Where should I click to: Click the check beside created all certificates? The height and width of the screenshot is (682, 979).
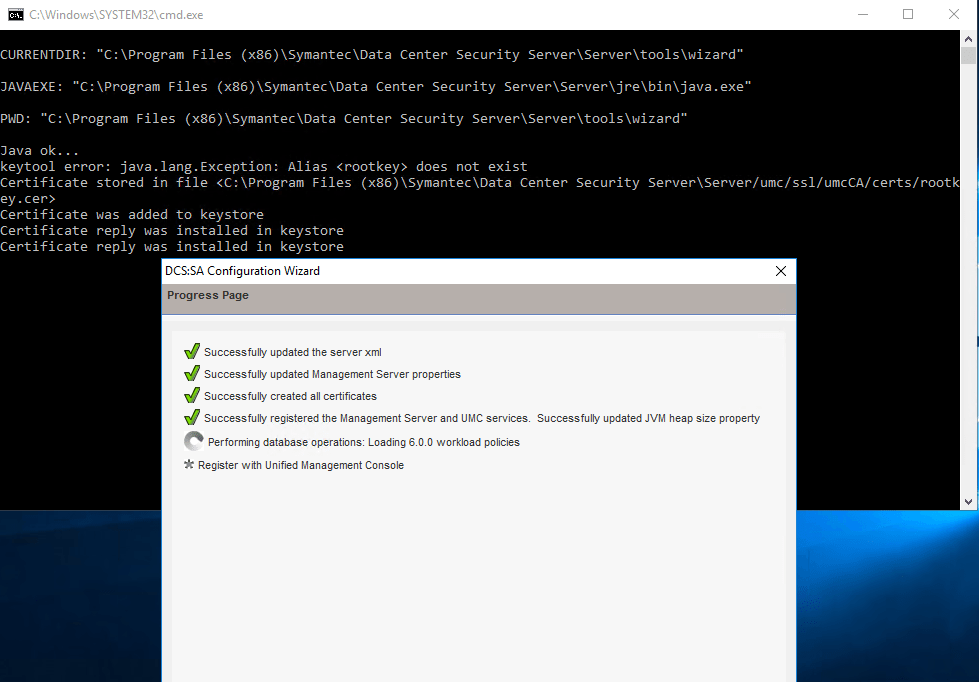coord(192,395)
